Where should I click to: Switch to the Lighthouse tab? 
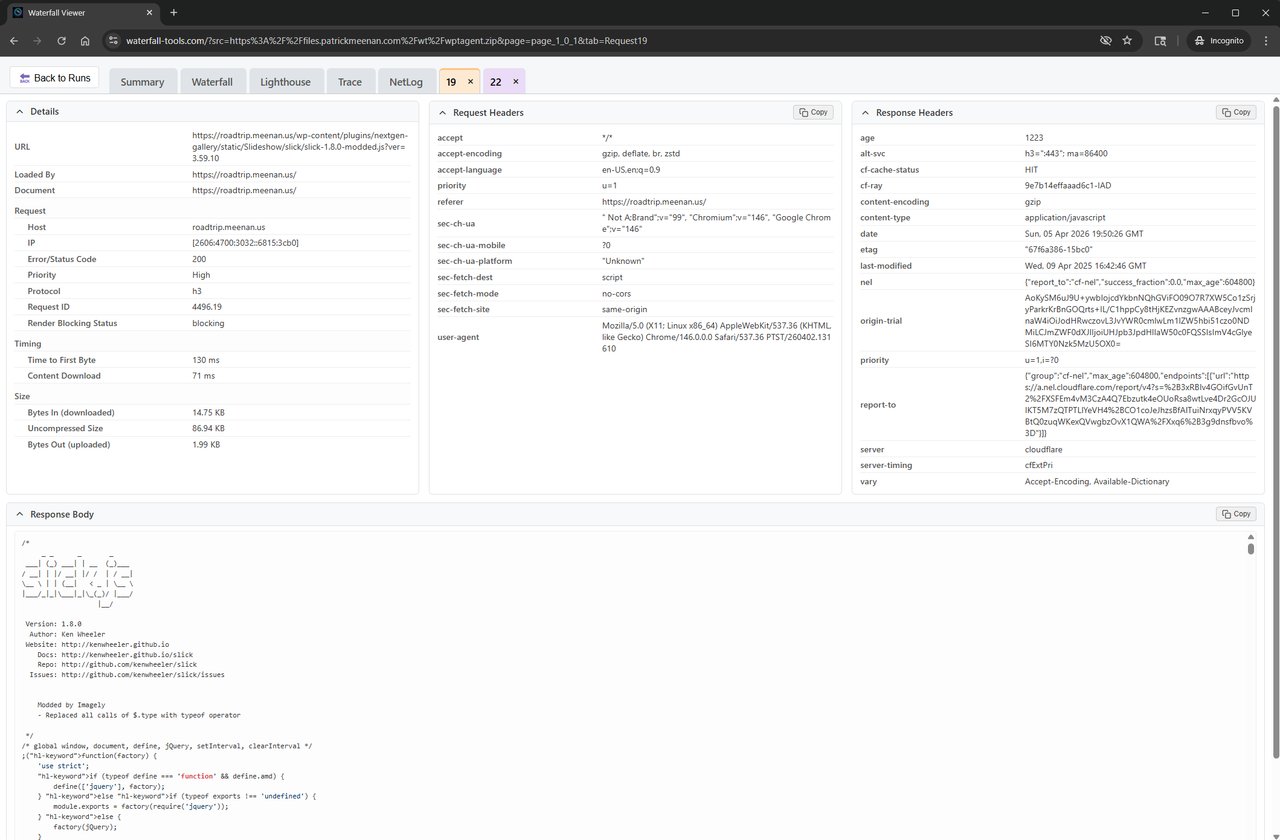tap(285, 81)
